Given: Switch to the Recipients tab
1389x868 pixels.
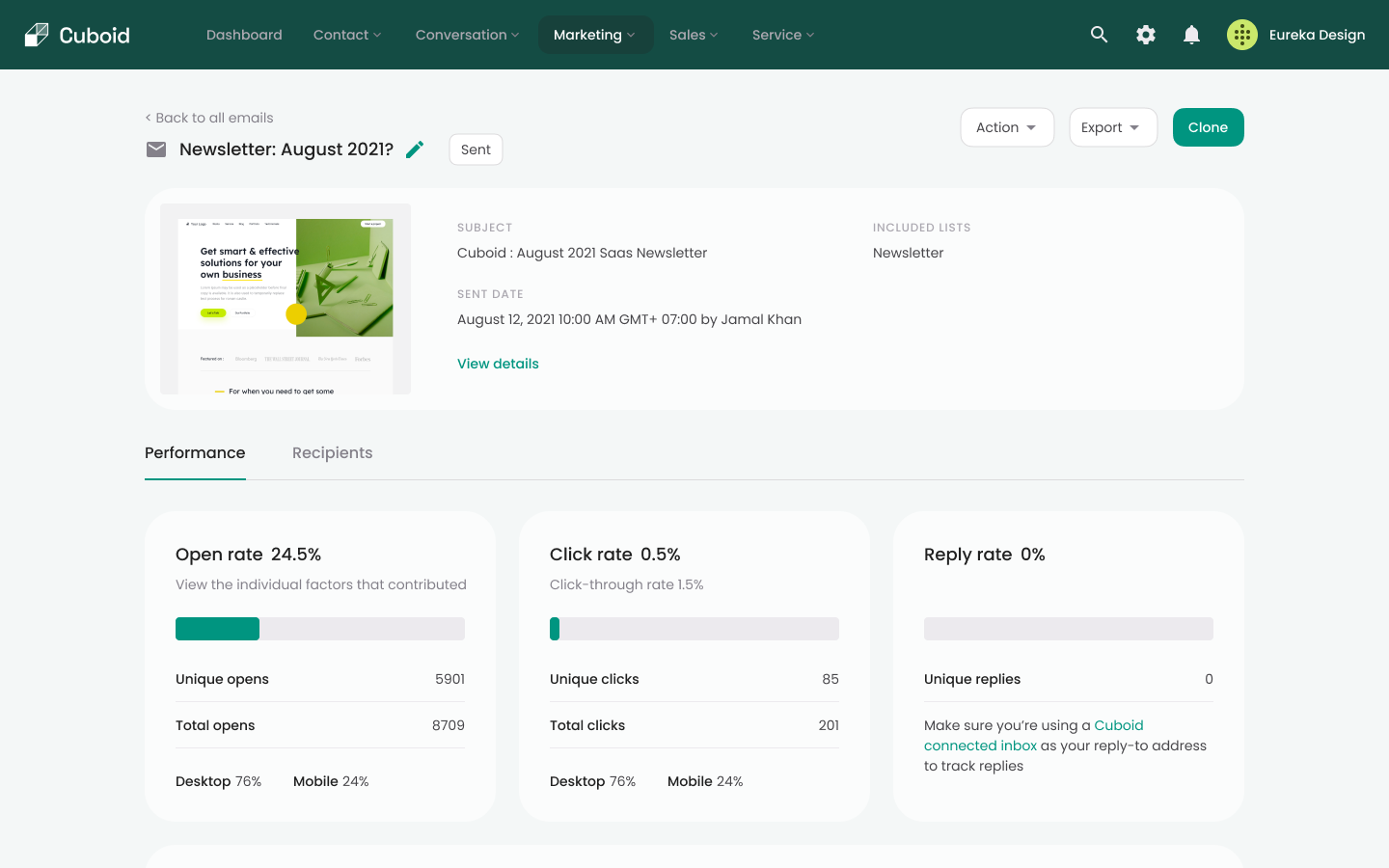Looking at the screenshot, I should 332,453.
